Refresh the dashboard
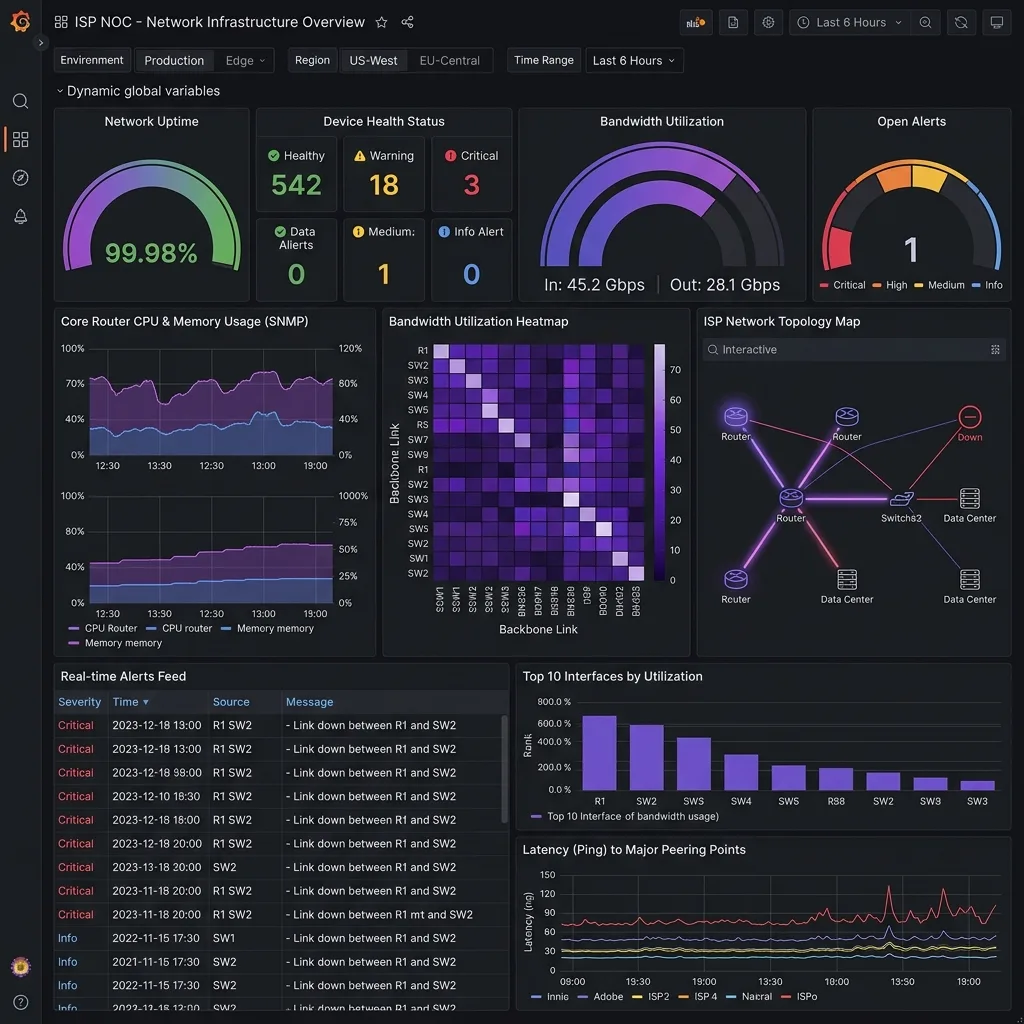1024x1024 pixels. coord(961,22)
